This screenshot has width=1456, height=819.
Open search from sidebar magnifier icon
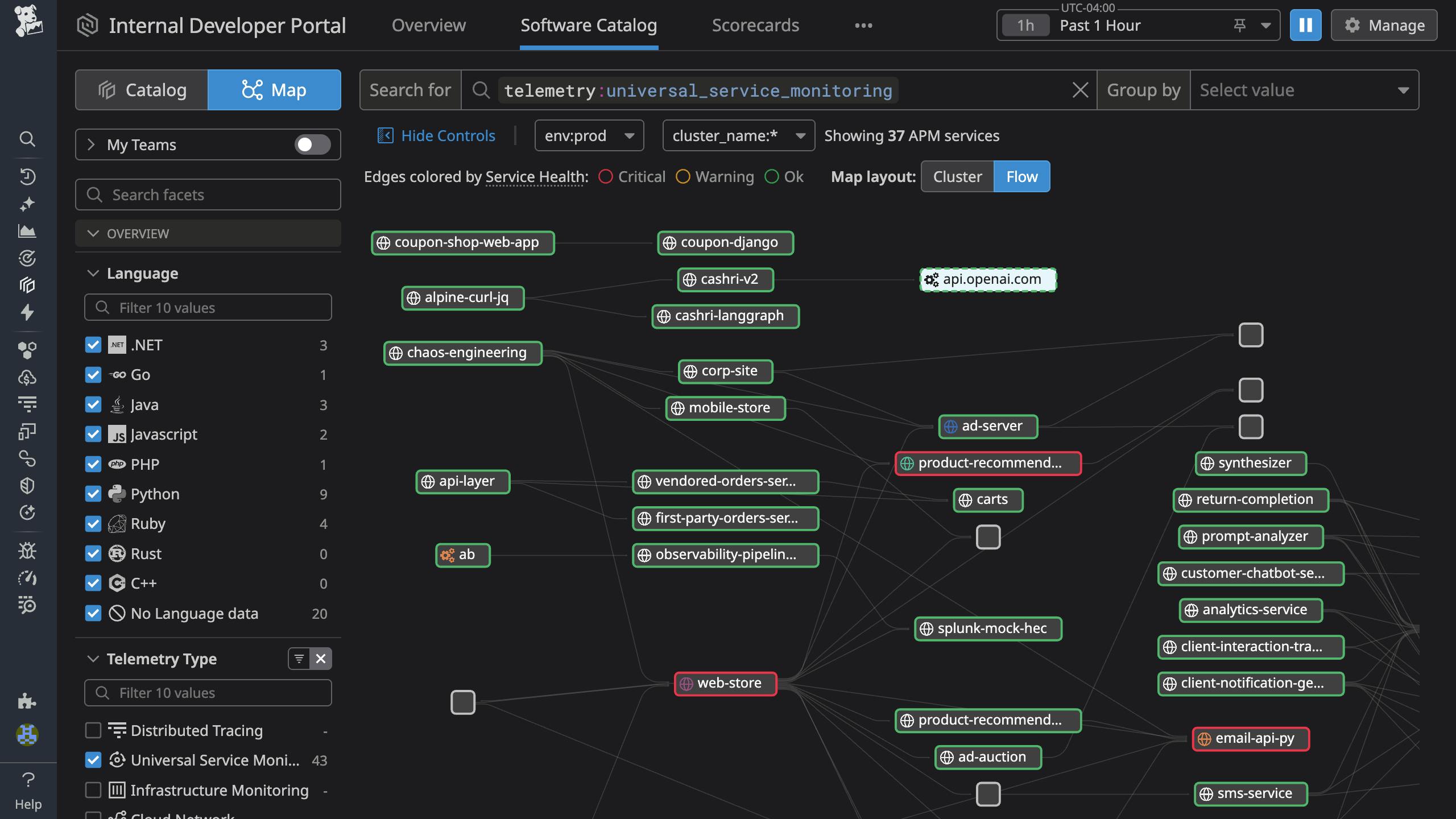coord(27,139)
